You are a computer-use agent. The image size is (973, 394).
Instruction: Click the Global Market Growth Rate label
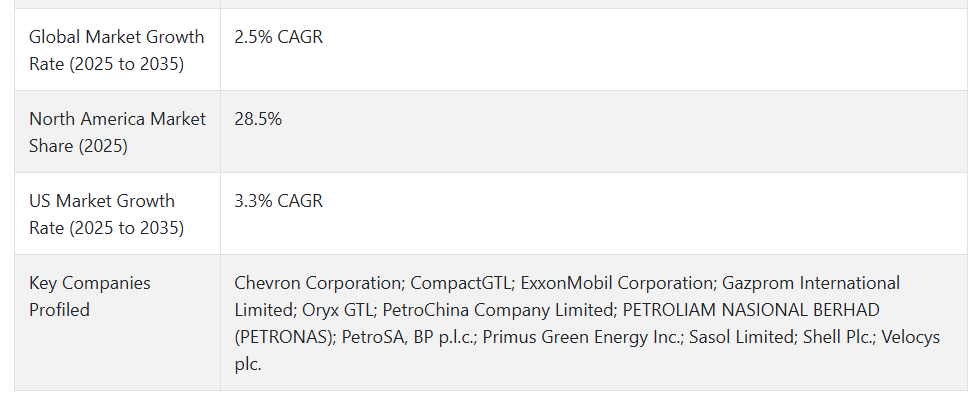[117, 50]
